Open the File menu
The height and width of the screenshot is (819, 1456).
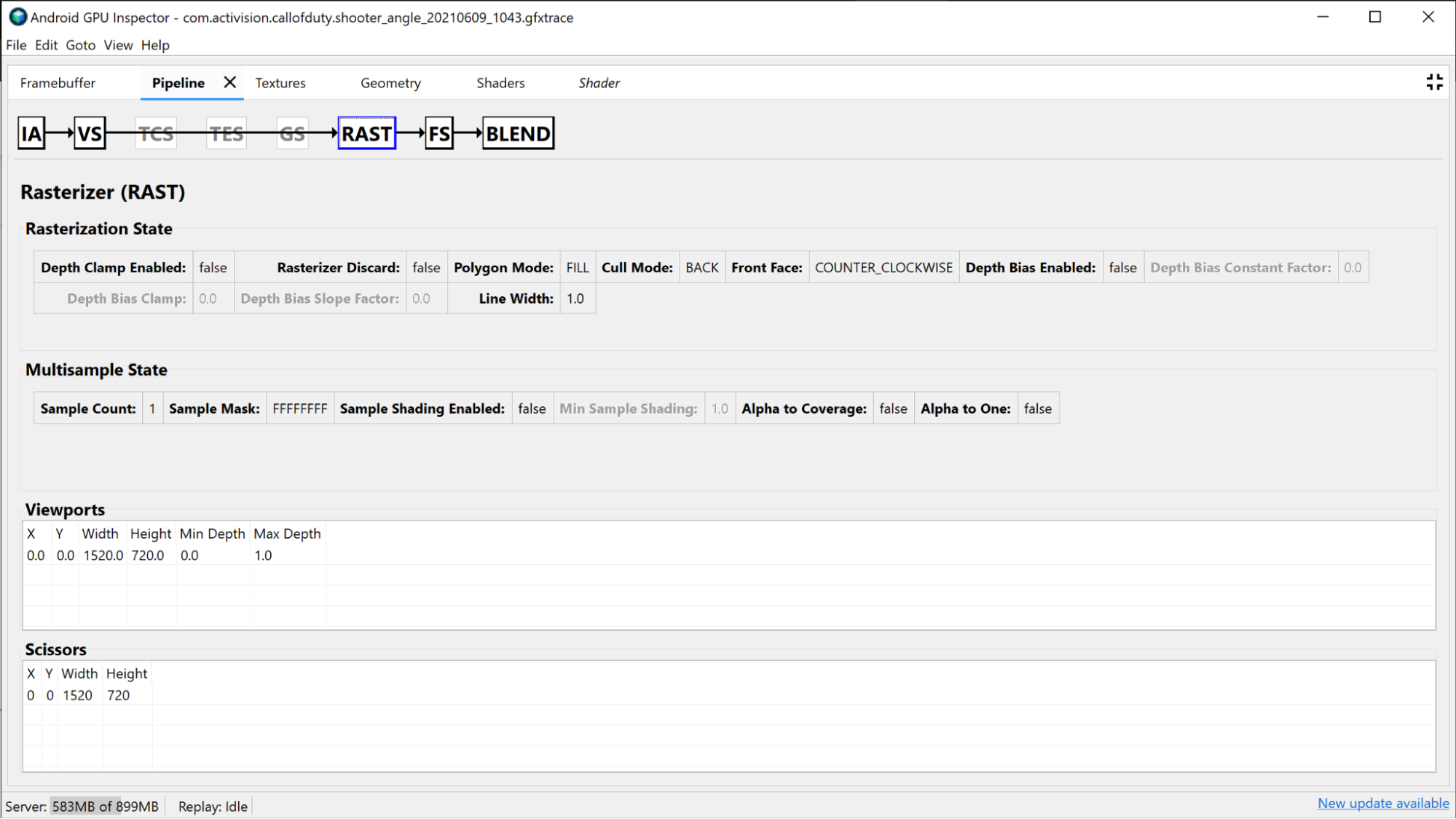pos(15,45)
